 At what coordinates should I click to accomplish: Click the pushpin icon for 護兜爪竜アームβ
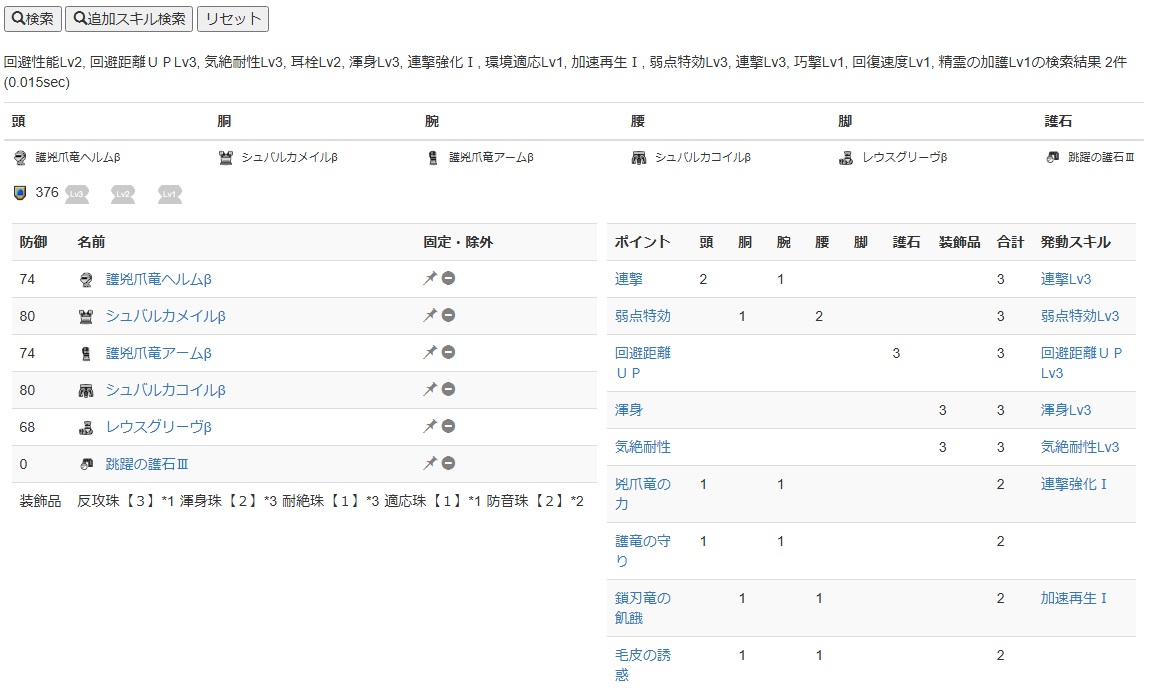(430, 353)
